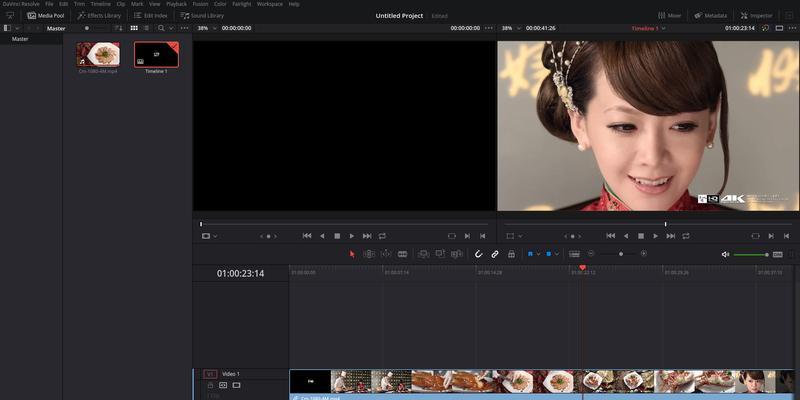
Task: Open the Trim menu
Action: (79, 4)
